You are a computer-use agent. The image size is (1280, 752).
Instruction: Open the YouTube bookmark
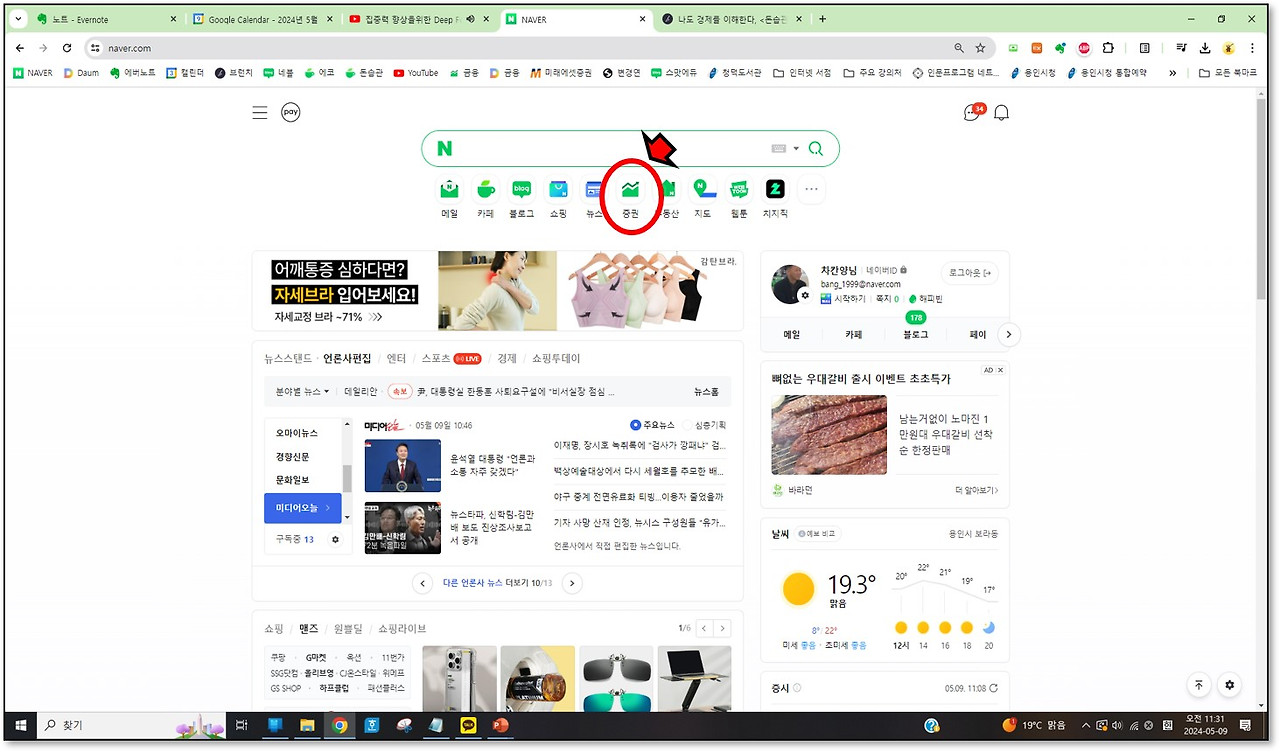click(415, 73)
